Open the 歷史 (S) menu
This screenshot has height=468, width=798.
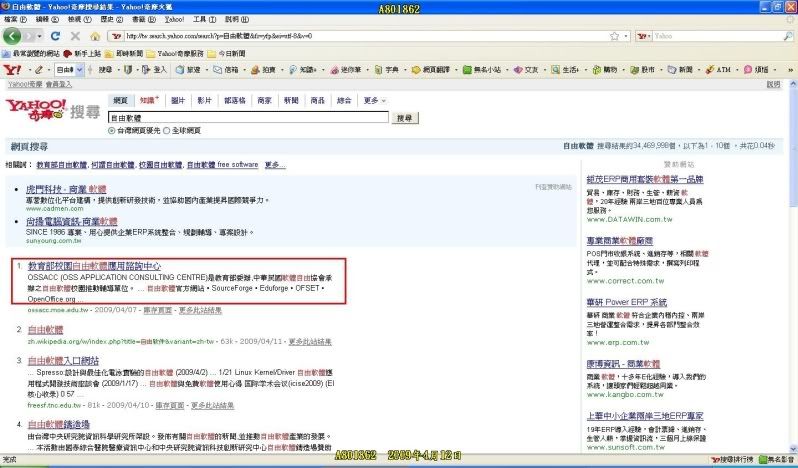pyautogui.click(x=111, y=19)
